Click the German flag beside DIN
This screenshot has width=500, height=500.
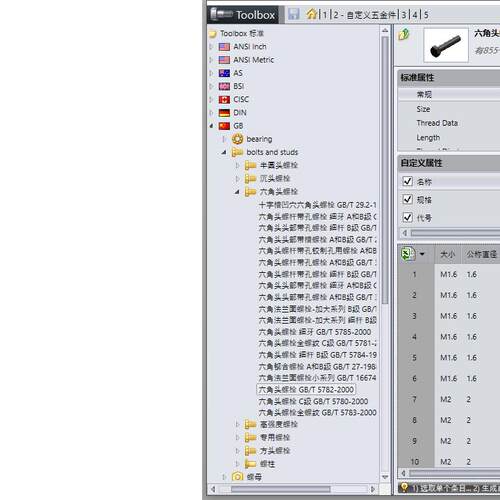[x=224, y=113]
